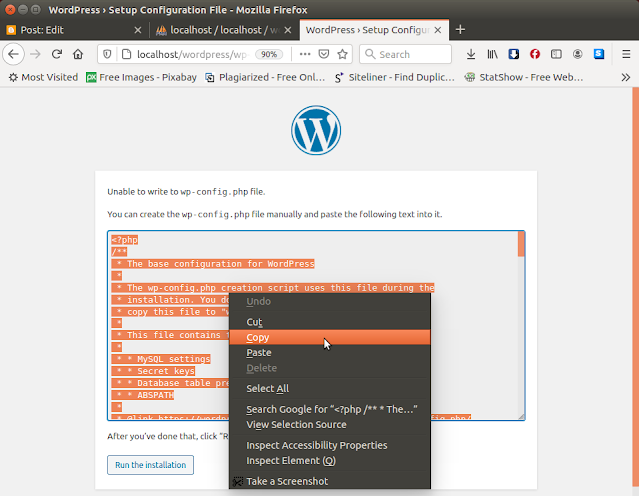The image size is (639, 496).
Task: Close the Post: Edit tab
Action: 138,30
